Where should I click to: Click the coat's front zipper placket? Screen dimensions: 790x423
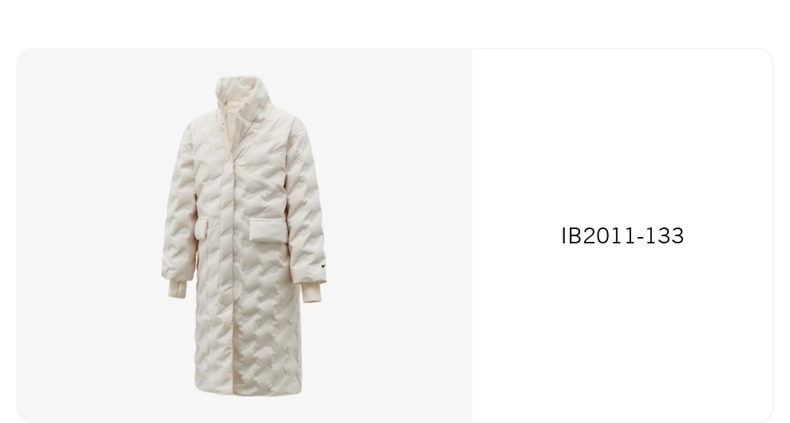click(228, 252)
